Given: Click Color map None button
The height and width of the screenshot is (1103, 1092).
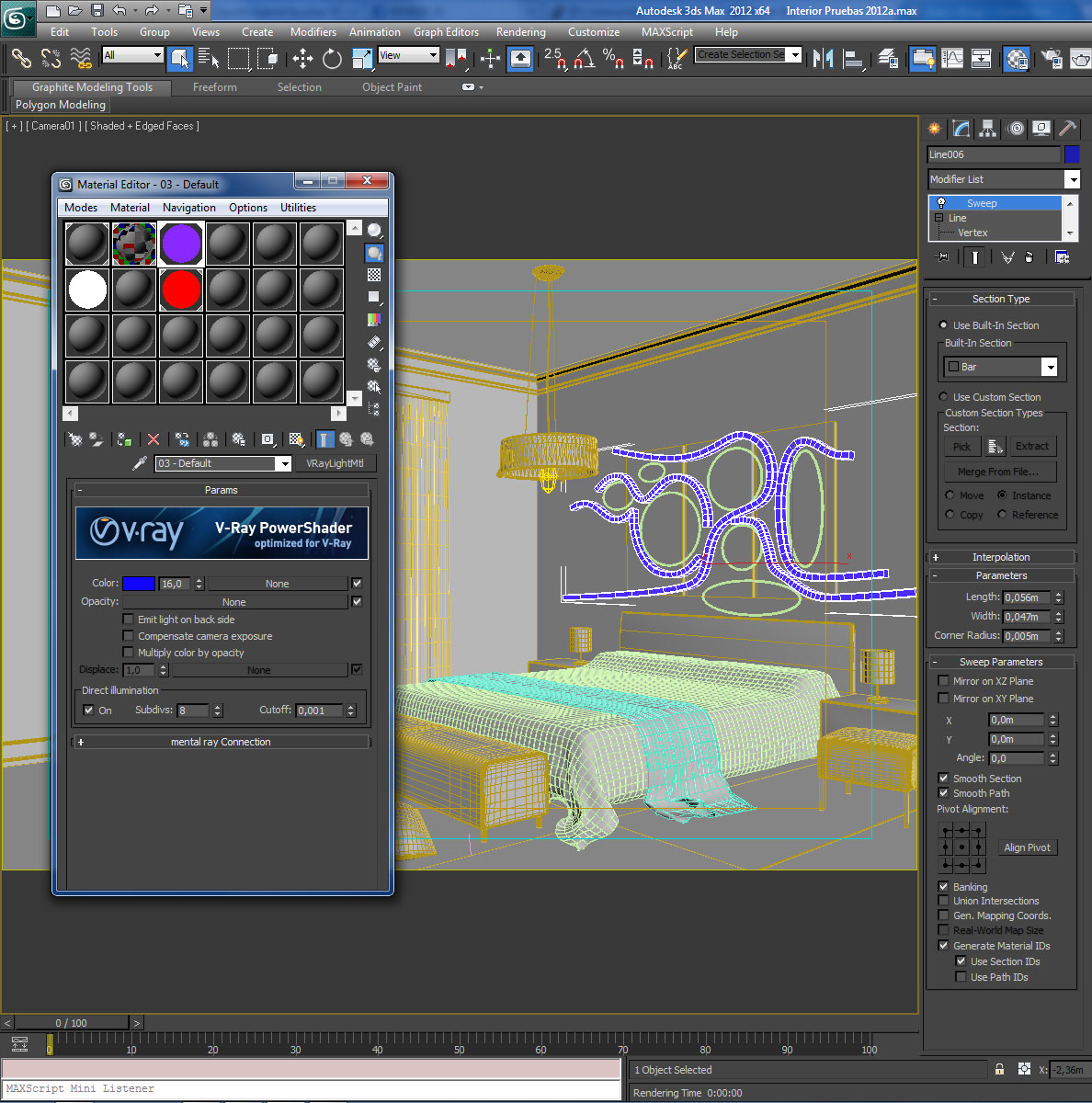Looking at the screenshot, I should pos(277,584).
